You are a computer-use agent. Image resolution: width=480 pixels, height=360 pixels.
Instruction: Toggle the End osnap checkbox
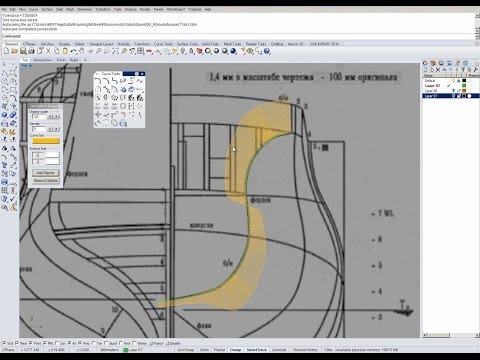click(x=4, y=343)
